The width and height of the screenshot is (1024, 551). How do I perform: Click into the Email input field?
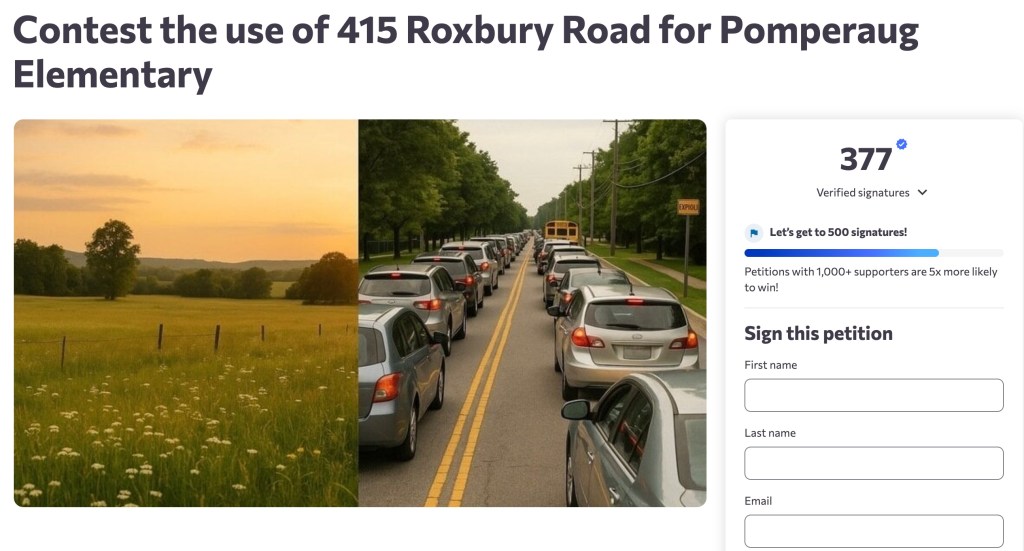tap(873, 530)
